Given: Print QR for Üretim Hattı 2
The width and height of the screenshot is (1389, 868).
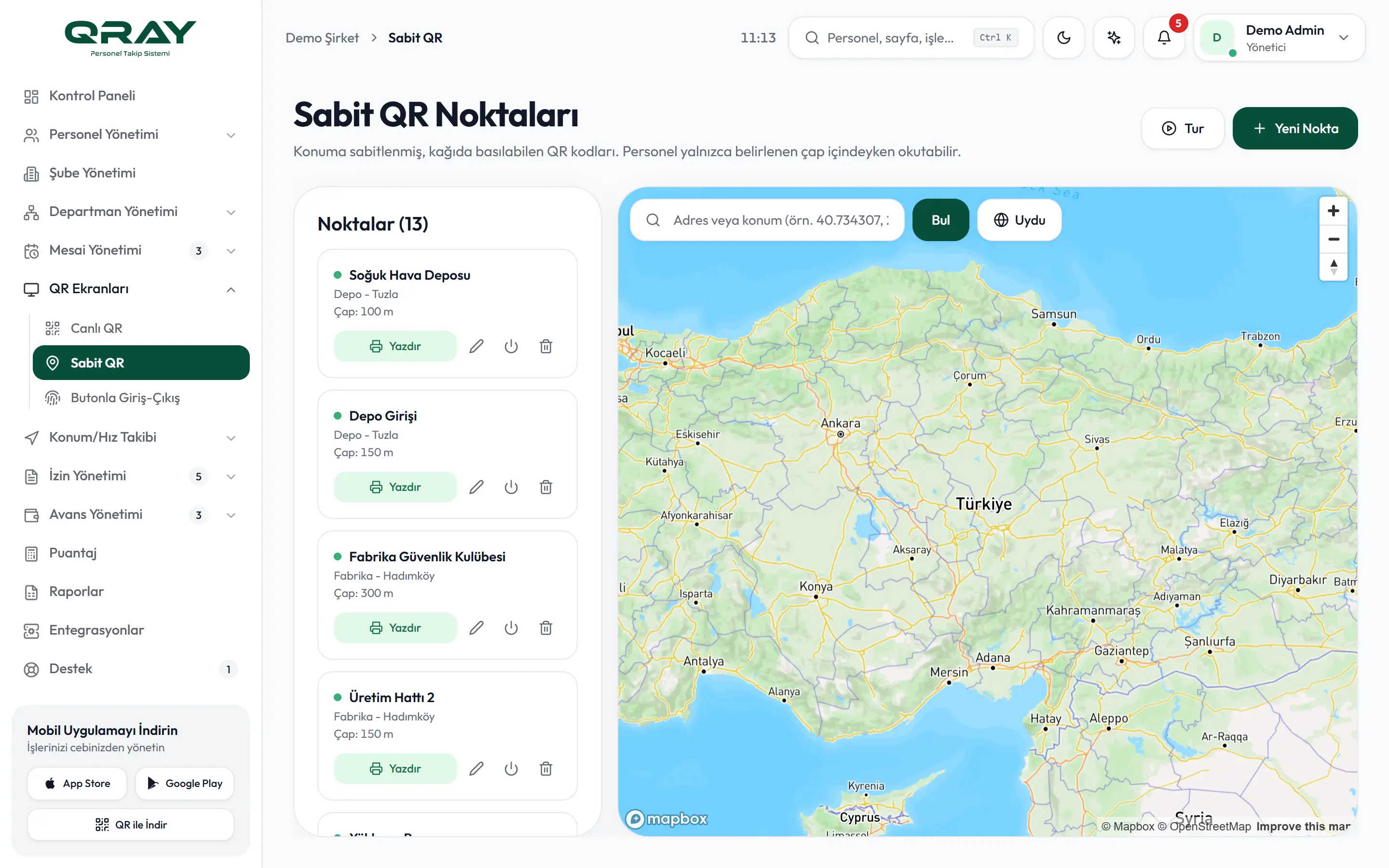Looking at the screenshot, I should pyautogui.click(x=395, y=768).
